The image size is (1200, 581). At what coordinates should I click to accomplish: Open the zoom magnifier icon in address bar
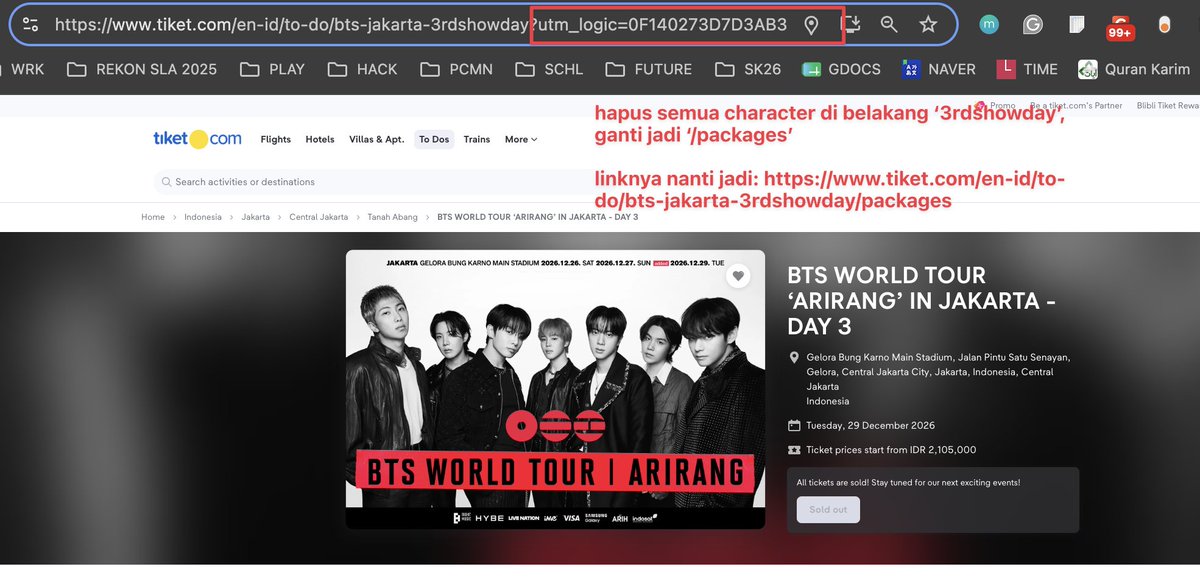(889, 25)
